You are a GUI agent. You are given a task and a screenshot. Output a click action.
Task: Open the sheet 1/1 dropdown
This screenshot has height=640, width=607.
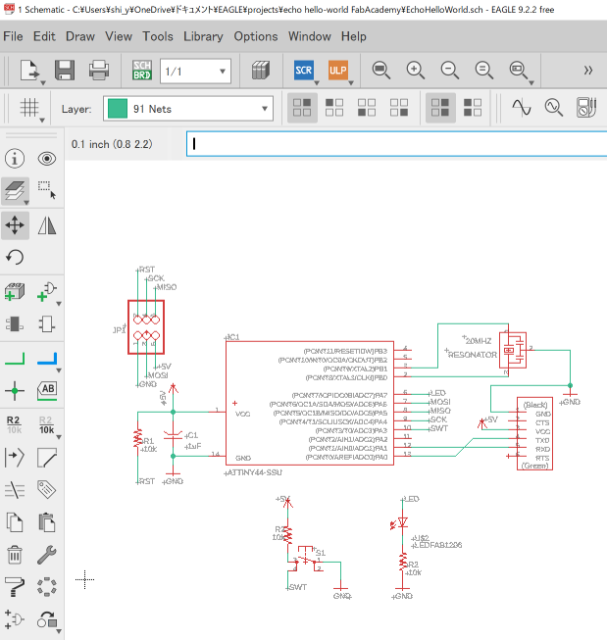point(196,71)
